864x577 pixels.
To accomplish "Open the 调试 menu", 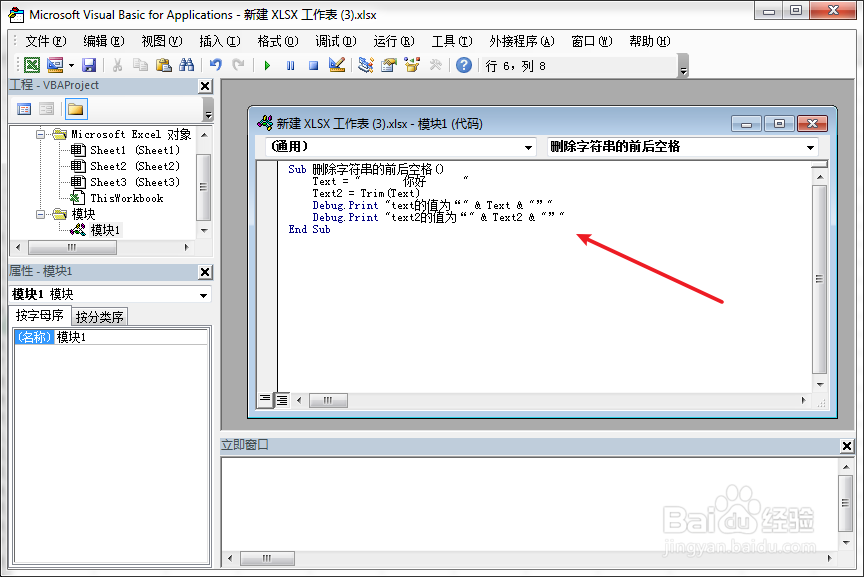I will pos(336,41).
